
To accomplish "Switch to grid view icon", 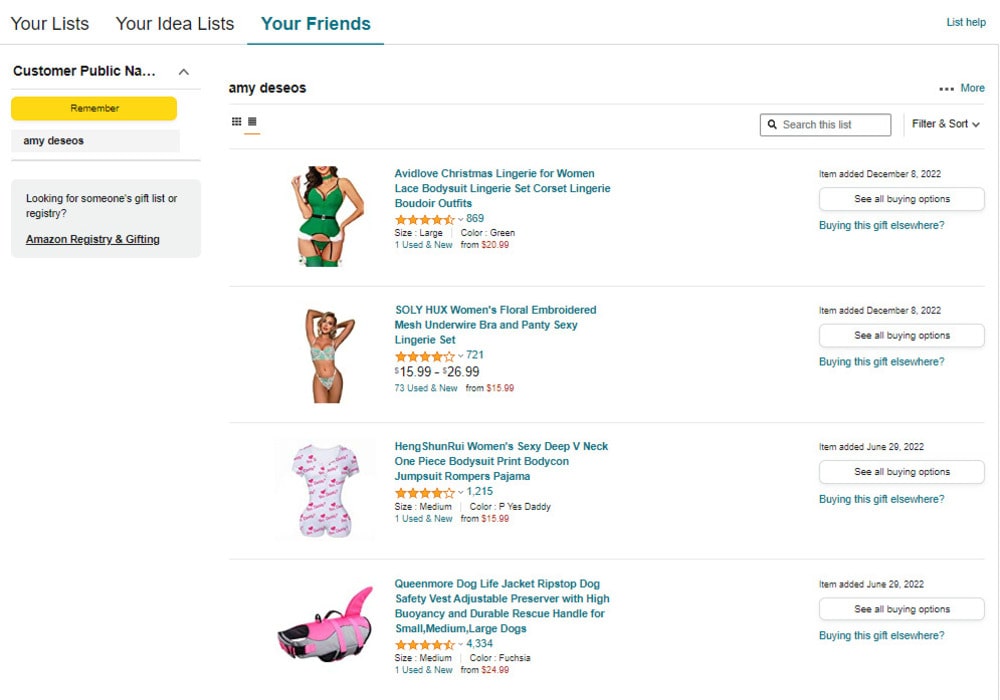I will click(x=237, y=122).
